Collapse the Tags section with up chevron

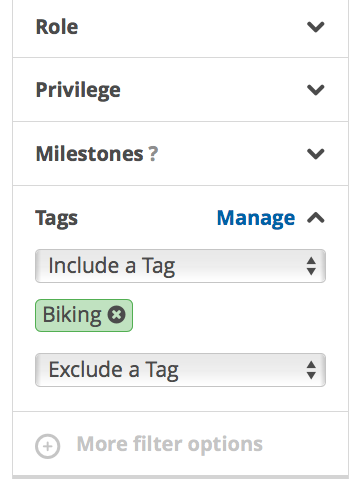click(x=315, y=218)
